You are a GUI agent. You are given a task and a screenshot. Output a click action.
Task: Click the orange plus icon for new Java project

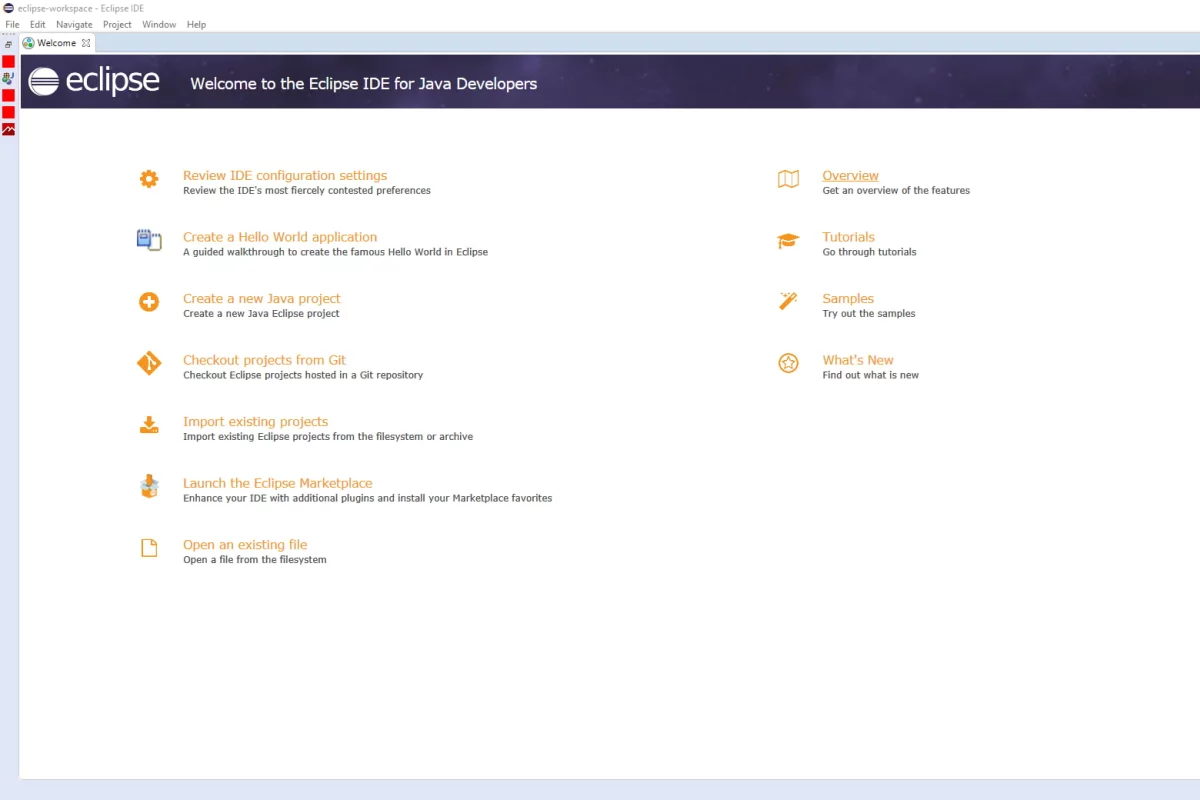(149, 302)
